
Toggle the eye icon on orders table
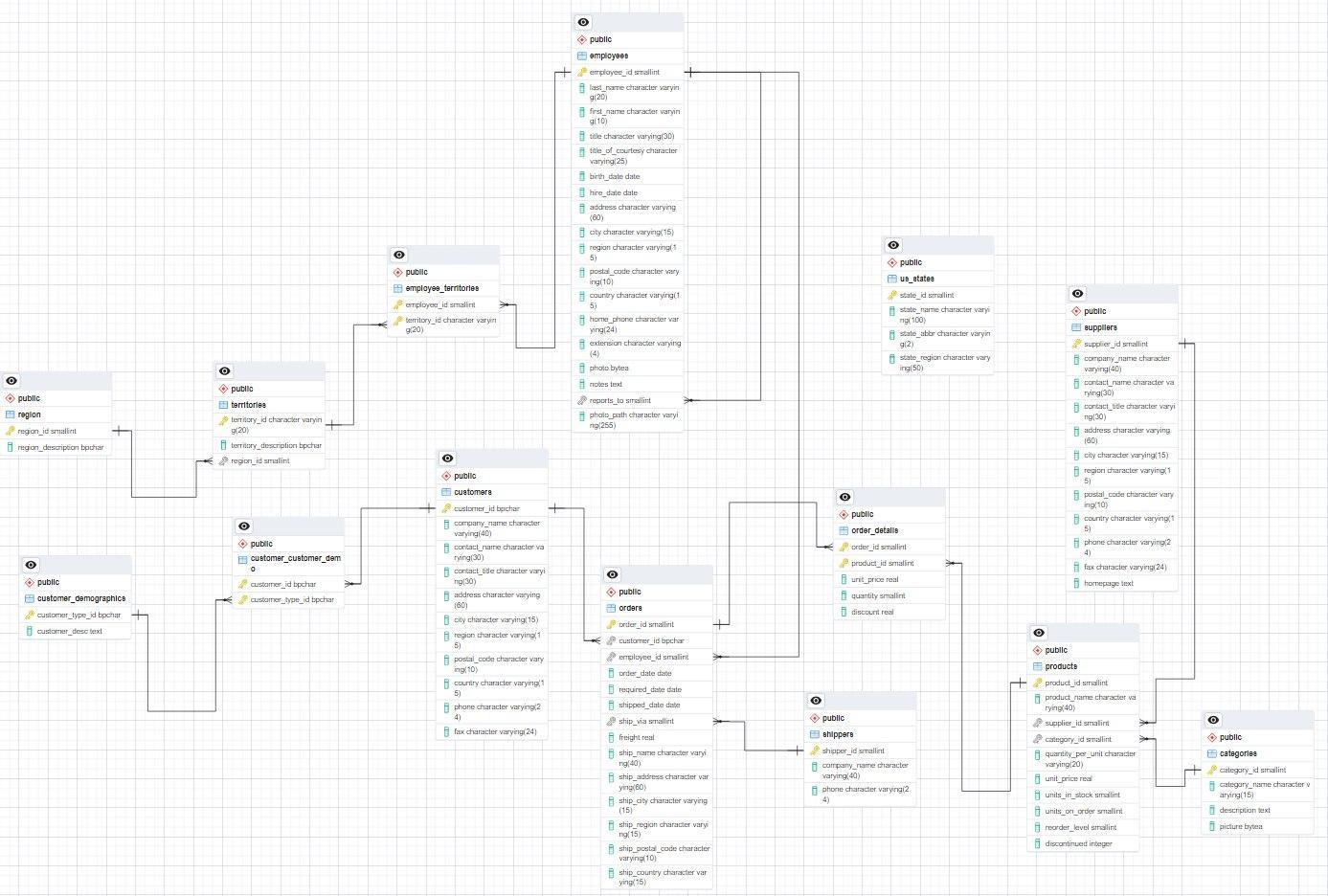click(x=613, y=574)
